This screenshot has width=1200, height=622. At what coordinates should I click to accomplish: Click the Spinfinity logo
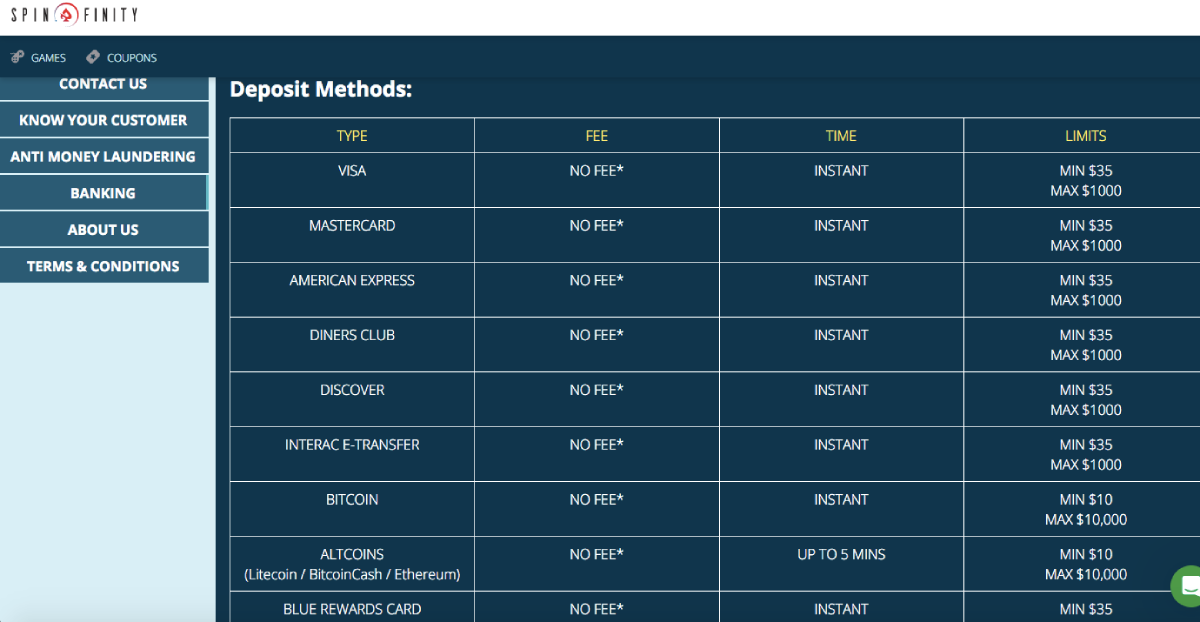click(74, 14)
